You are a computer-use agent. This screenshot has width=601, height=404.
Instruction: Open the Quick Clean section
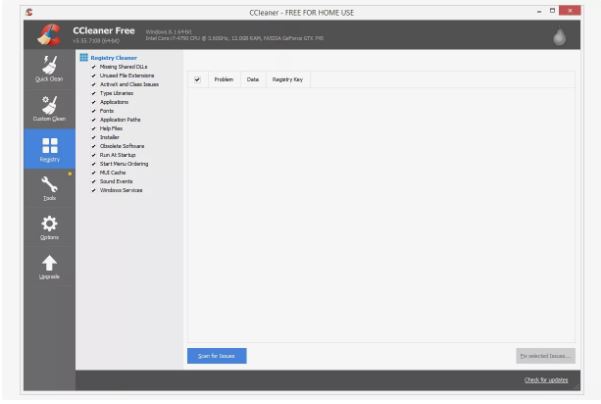point(49,69)
